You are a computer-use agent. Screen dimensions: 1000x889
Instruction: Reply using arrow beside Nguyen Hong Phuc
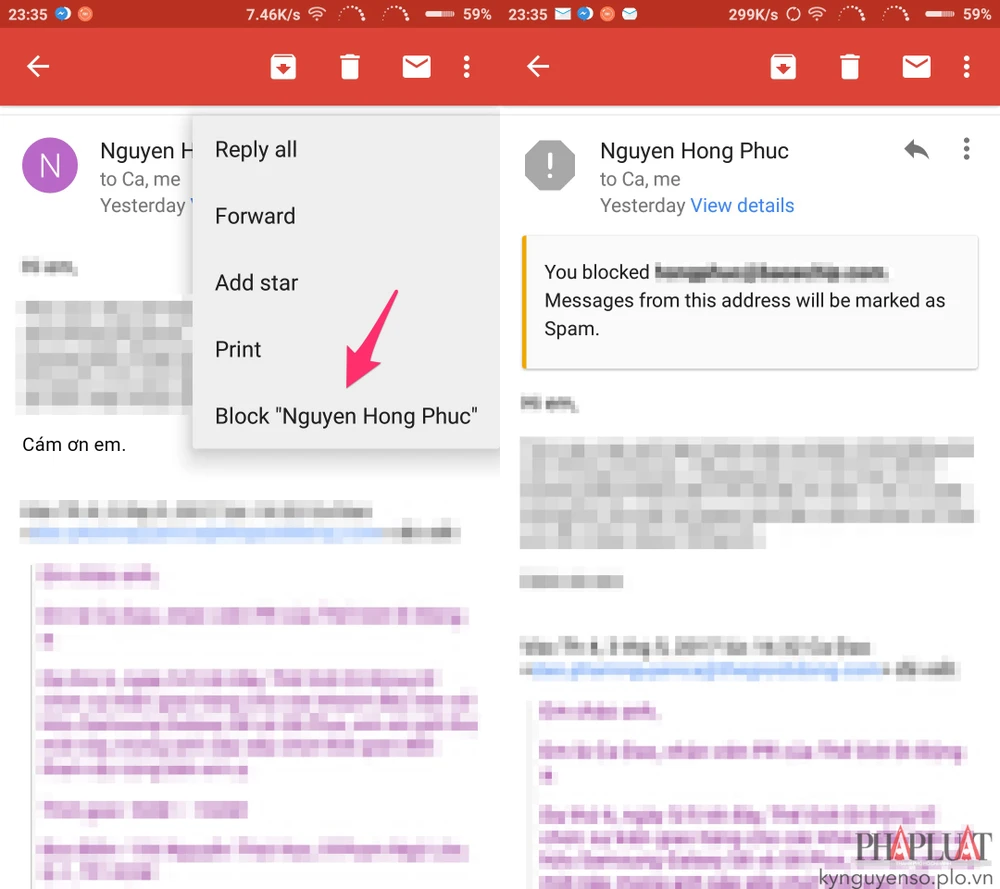(916, 150)
